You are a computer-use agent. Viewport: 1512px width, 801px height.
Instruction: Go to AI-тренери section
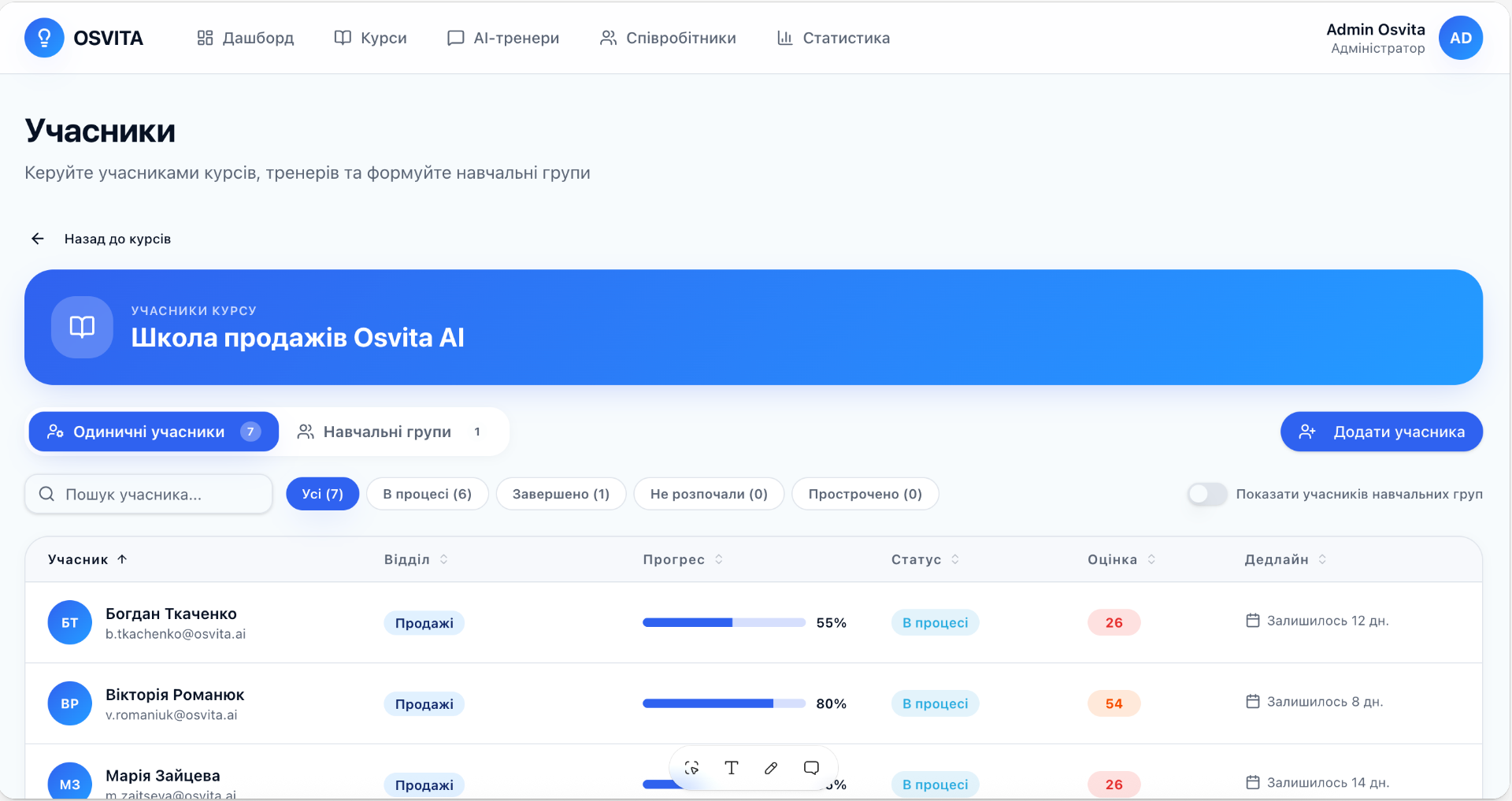pos(503,38)
